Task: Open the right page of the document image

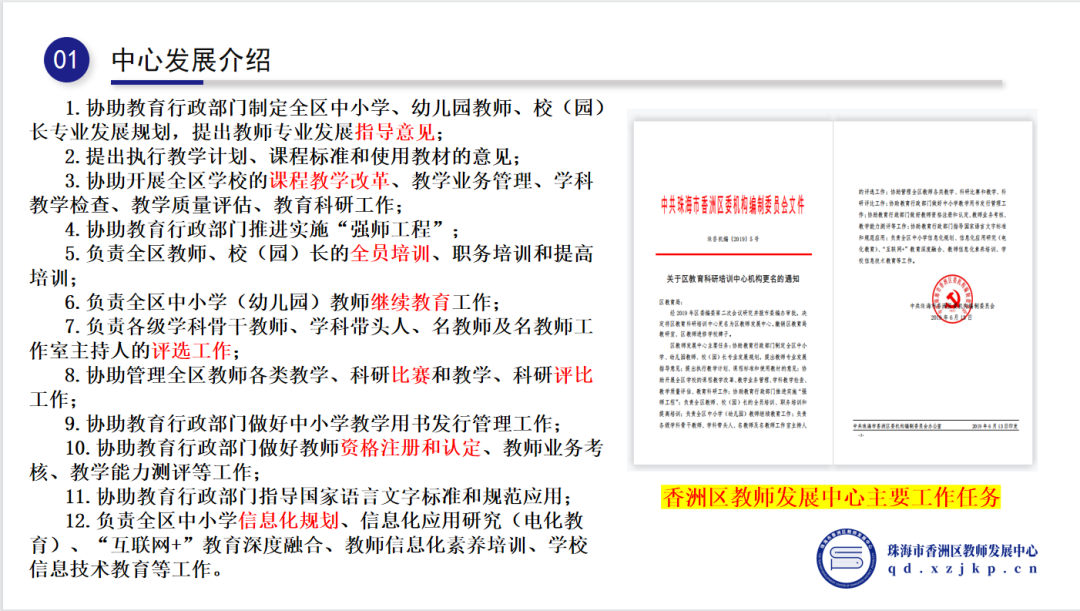Action: (x=933, y=293)
